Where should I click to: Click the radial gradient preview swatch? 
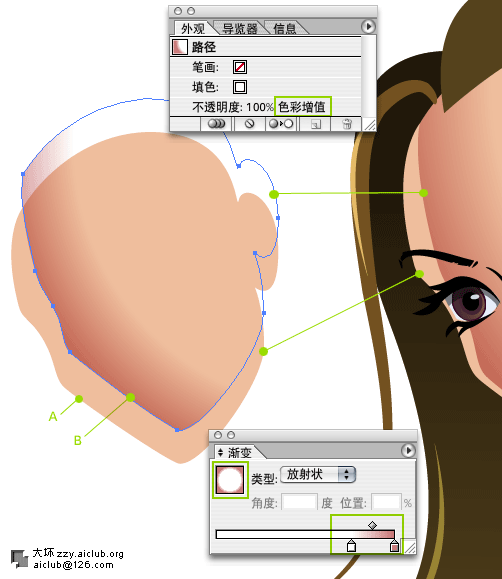tap(230, 480)
